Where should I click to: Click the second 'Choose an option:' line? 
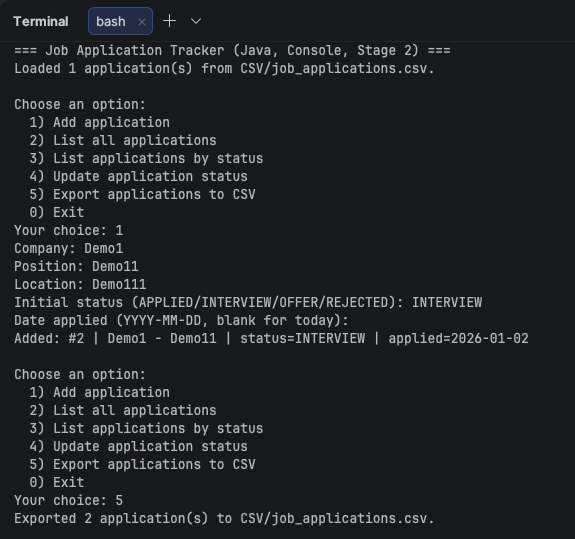pos(80,374)
